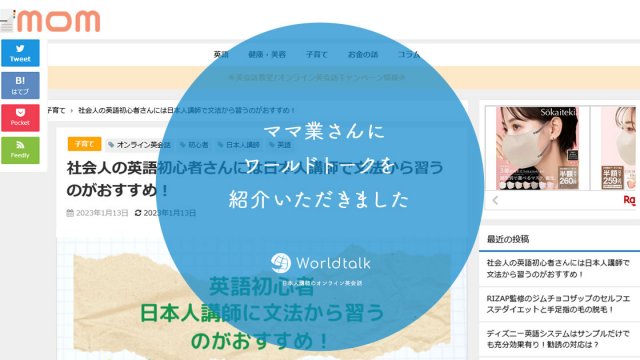Open the 英語 menu item
This screenshot has height=360, width=640.
[221, 54]
